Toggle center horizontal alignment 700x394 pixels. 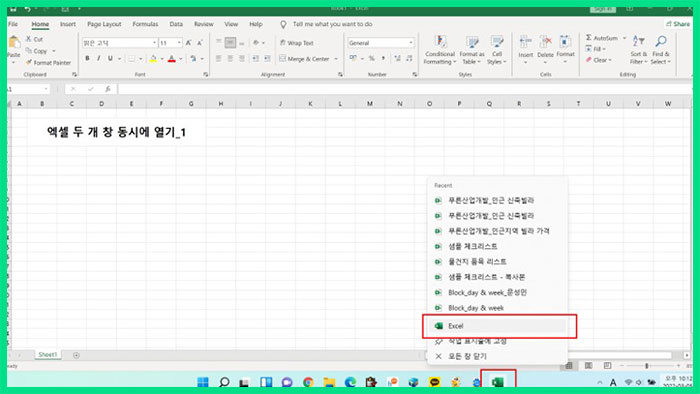coord(230,58)
